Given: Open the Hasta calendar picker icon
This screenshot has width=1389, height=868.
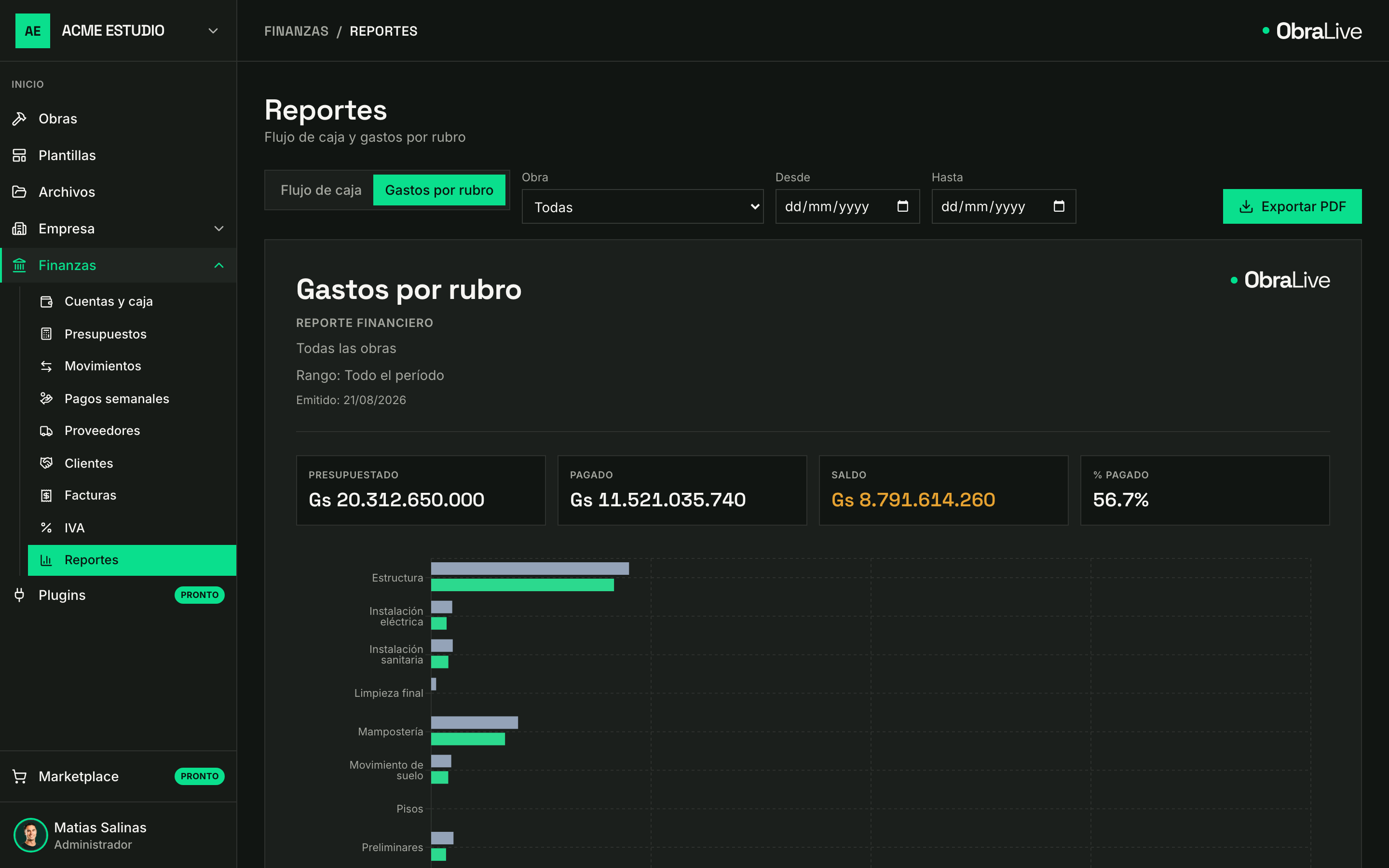Looking at the screenshot, I should pyautogui.click(x=1059, y=206).
